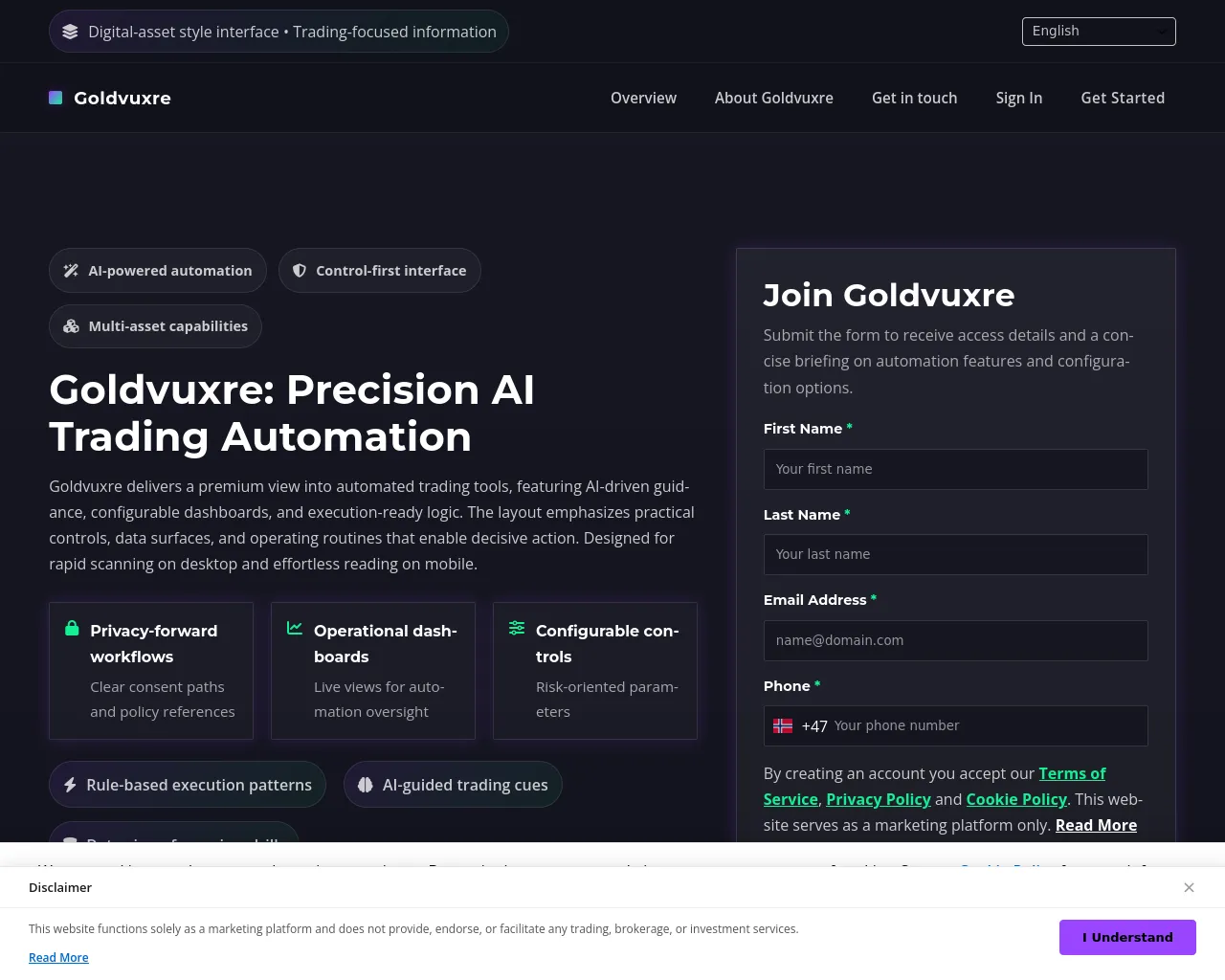Image resolution: width=1225 pixels, height=980 pixels.
Task: Click the green lock Privacy-forward icon
Action: (72, 628)
